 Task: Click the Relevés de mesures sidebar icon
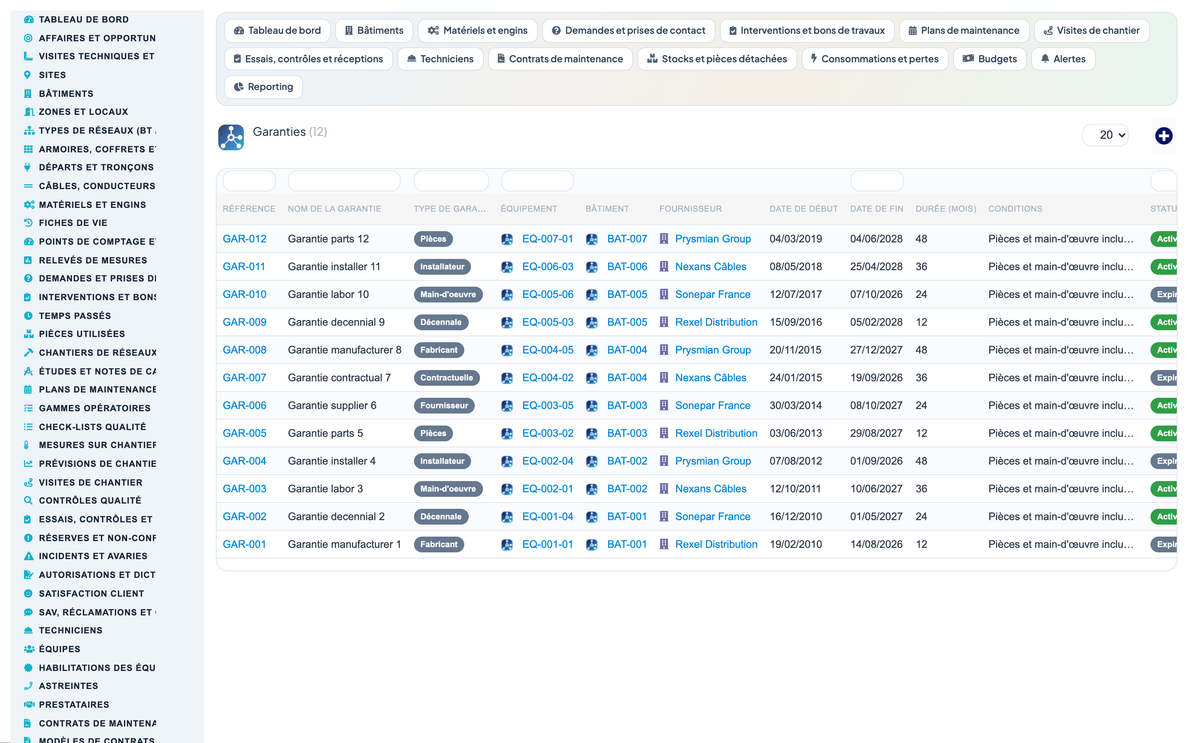tap(28, 260)
